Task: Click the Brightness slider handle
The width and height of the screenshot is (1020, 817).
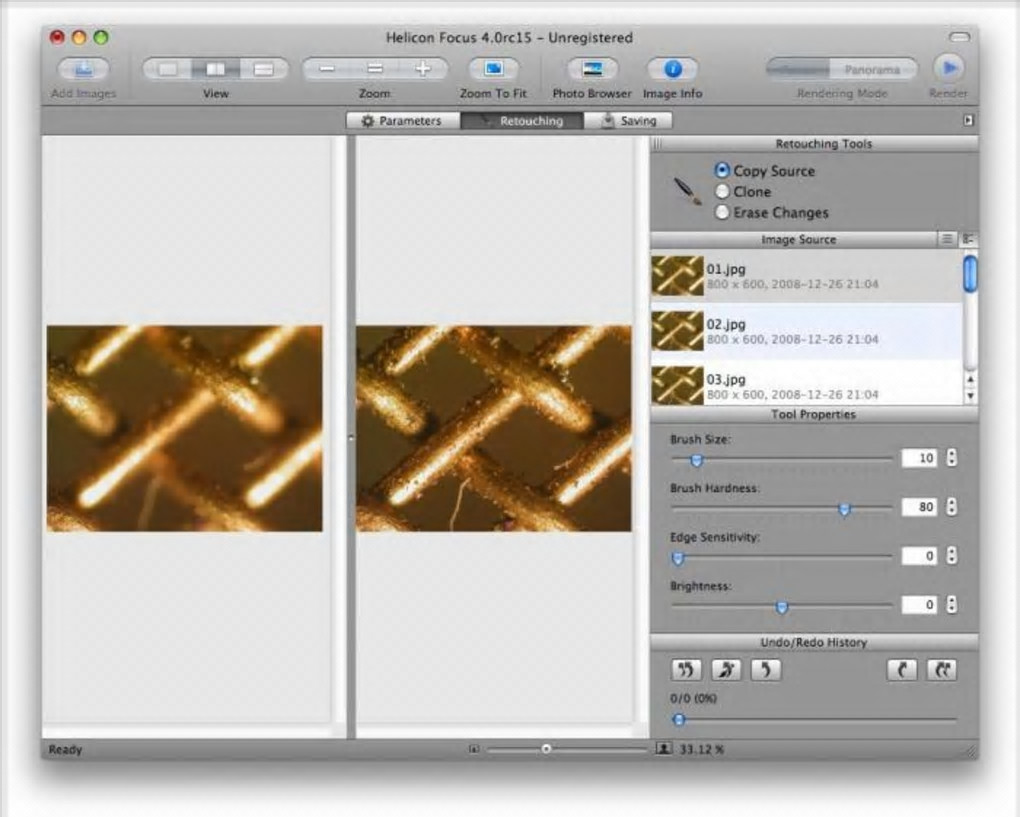Action: pos(782,607)
